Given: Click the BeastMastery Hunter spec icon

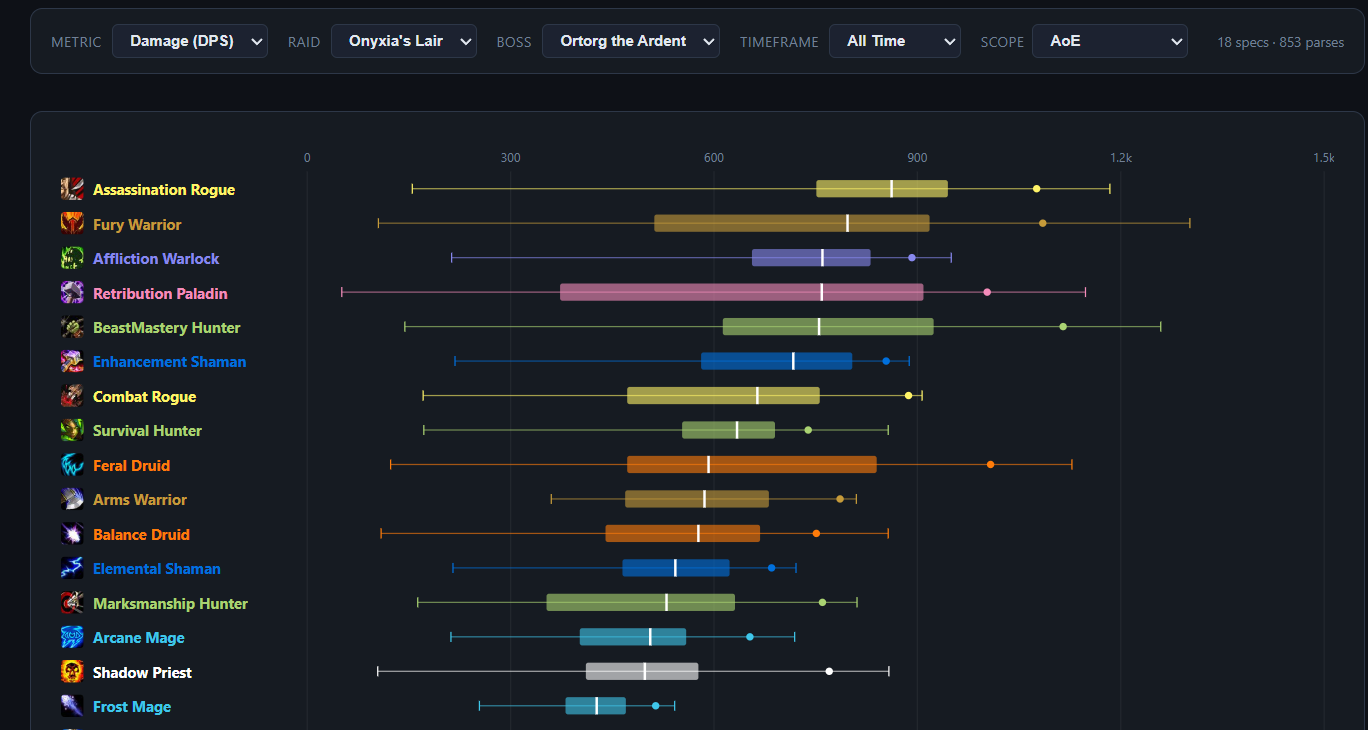Looking at the screenshot, I should pyautogui.click(x=72, y=327).
